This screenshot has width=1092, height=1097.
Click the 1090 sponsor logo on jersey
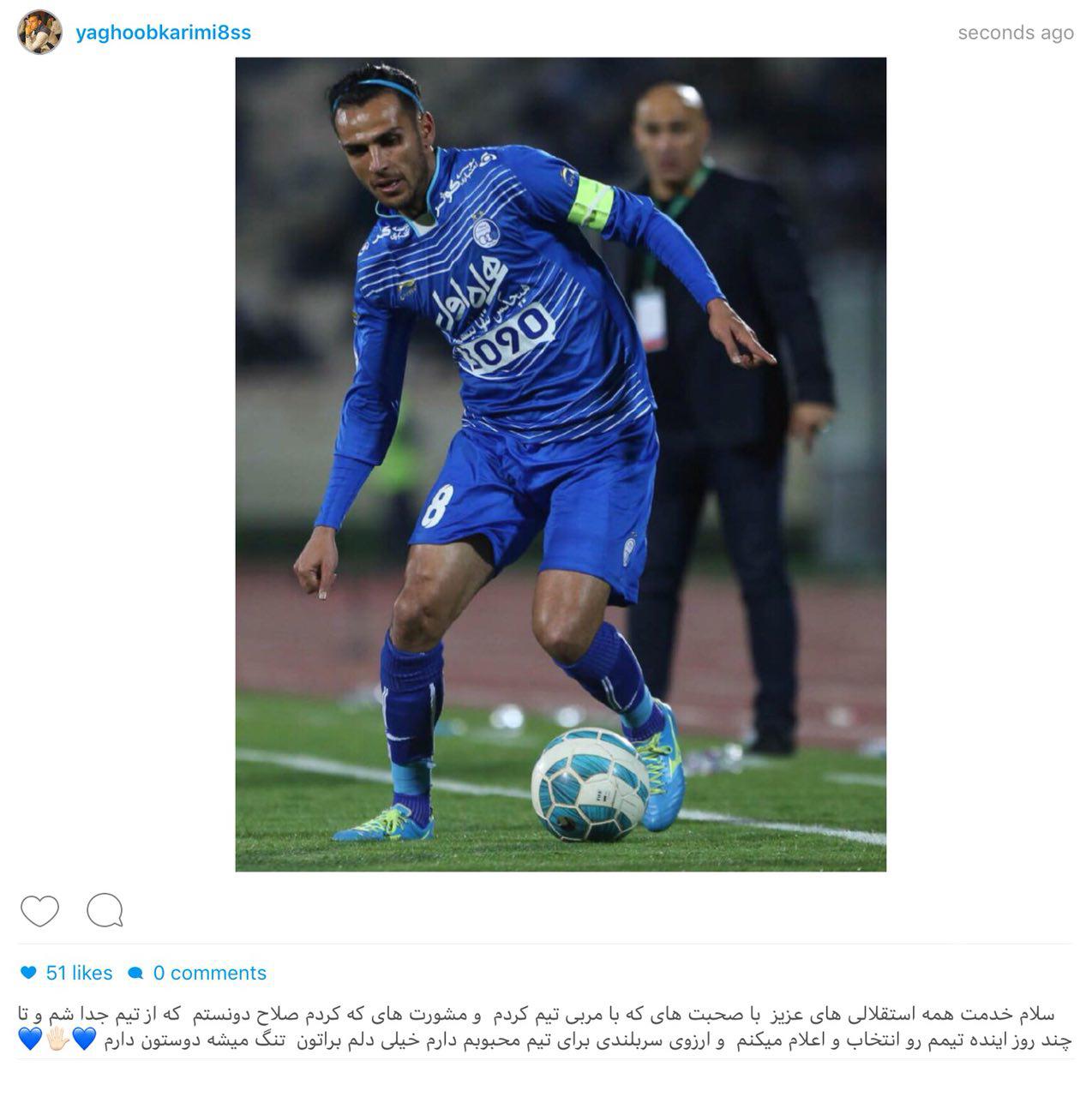pyautogui.click(x=506, y=339)
